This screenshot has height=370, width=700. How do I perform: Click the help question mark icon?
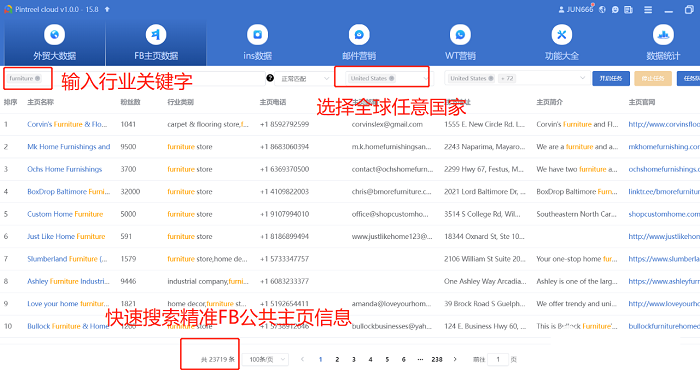[x=270, y=78]
